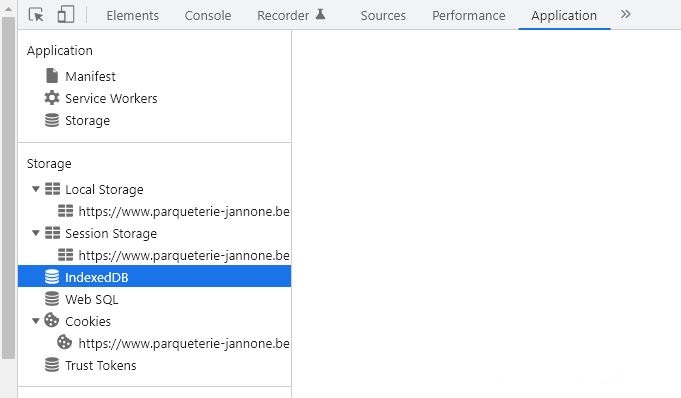Show more DevTools tabs chevron
681x398 pixels.
[625, 14]
